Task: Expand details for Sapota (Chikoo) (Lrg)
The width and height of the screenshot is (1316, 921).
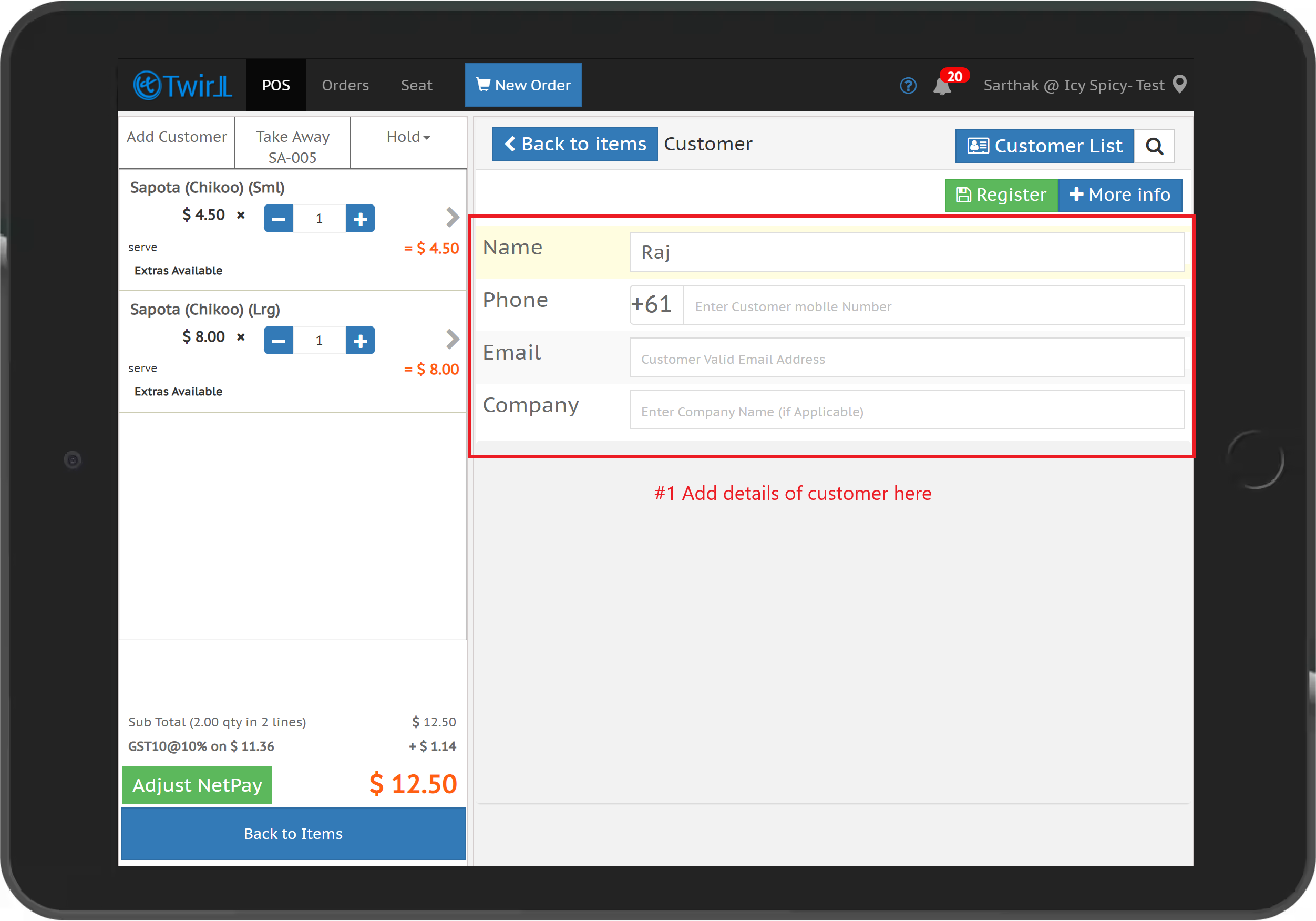Action: [452, 339]
